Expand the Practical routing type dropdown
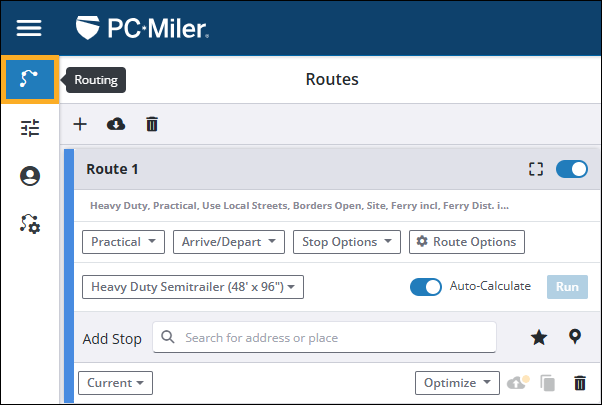Image resolution: width=602 pixels, height=405 pixels. click(x=123, y=242)
